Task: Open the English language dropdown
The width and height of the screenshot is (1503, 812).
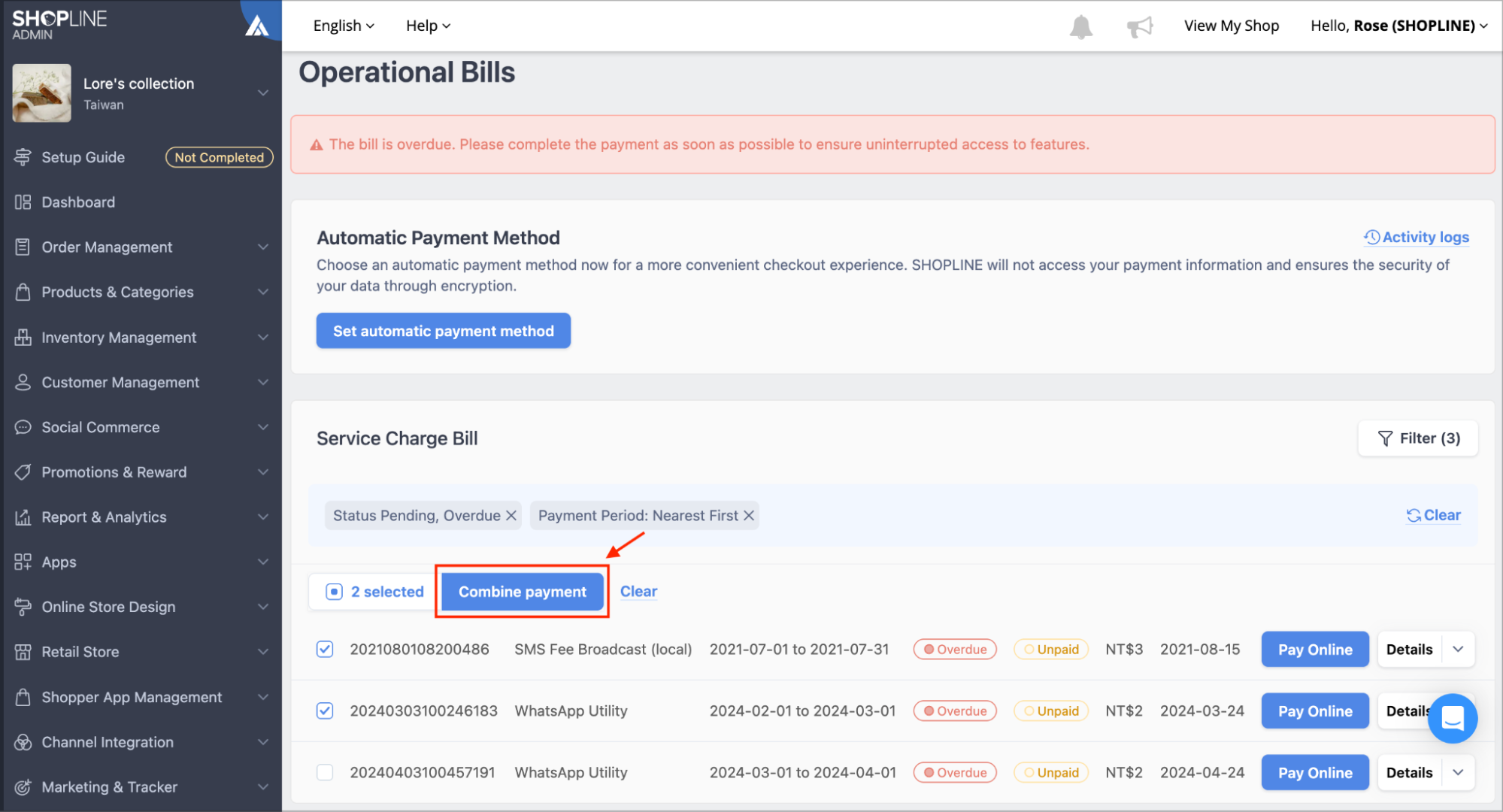Action: click(344, 26)
